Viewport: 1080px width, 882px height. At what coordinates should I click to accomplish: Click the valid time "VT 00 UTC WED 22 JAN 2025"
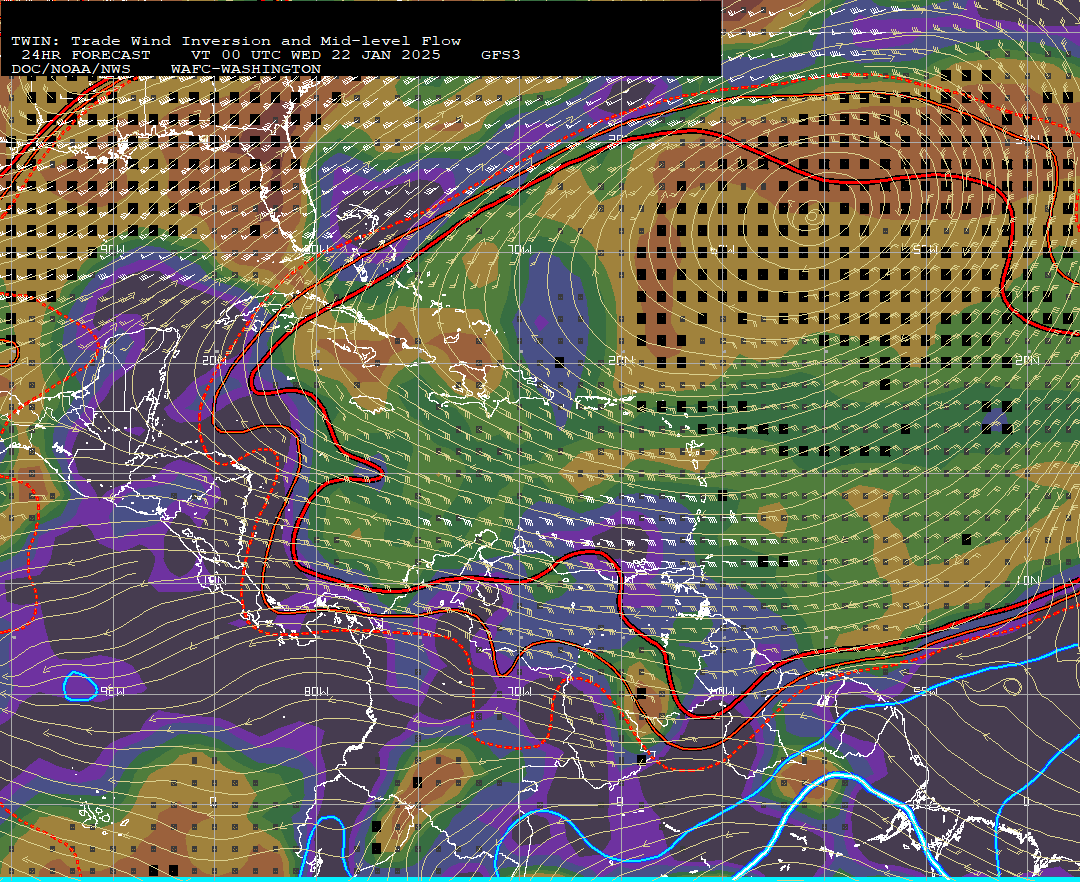(x=315, y=55)
